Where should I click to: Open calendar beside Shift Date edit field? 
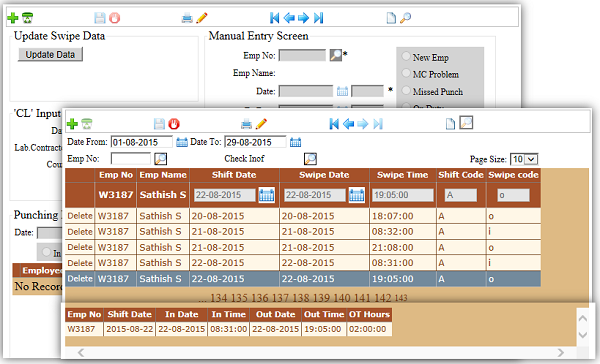pos(267,195)
